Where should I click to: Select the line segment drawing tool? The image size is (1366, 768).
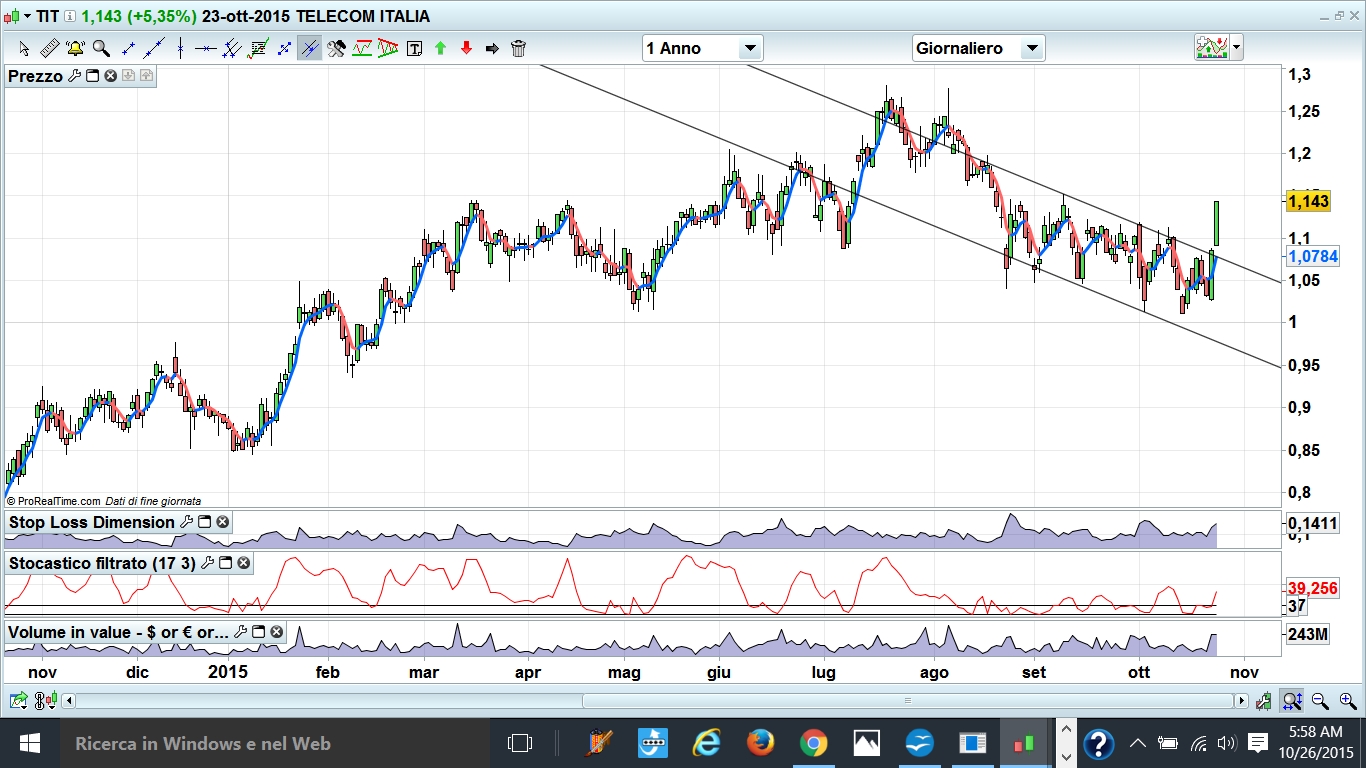pyautogui.click(x=128, y=48)
